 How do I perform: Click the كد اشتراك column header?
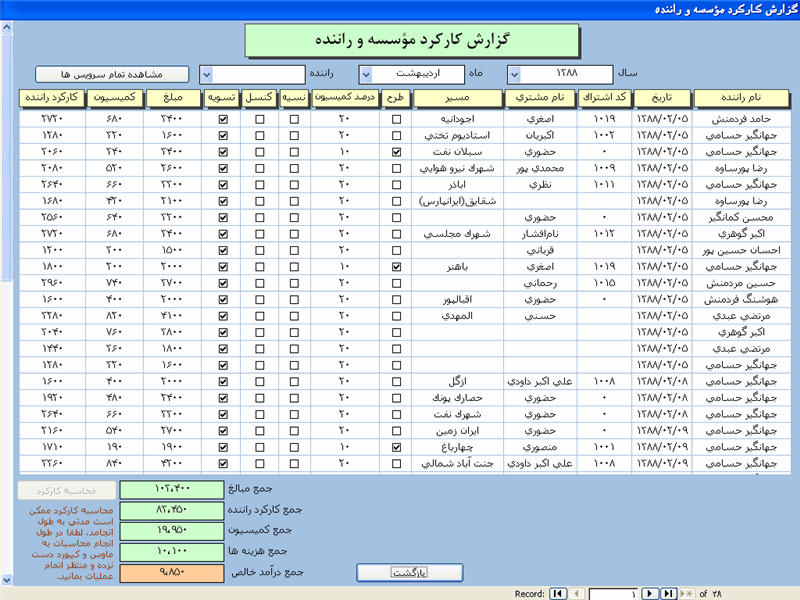[605, 98]
